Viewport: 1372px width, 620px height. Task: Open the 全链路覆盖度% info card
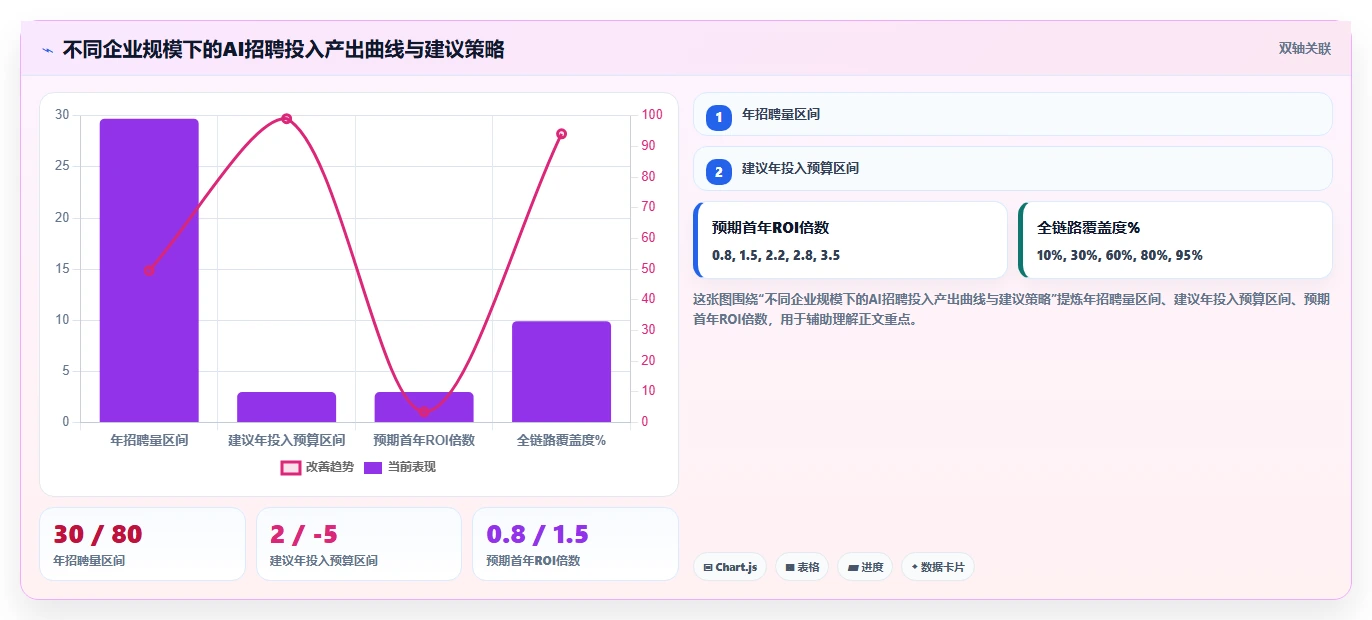click(1175, 240)
